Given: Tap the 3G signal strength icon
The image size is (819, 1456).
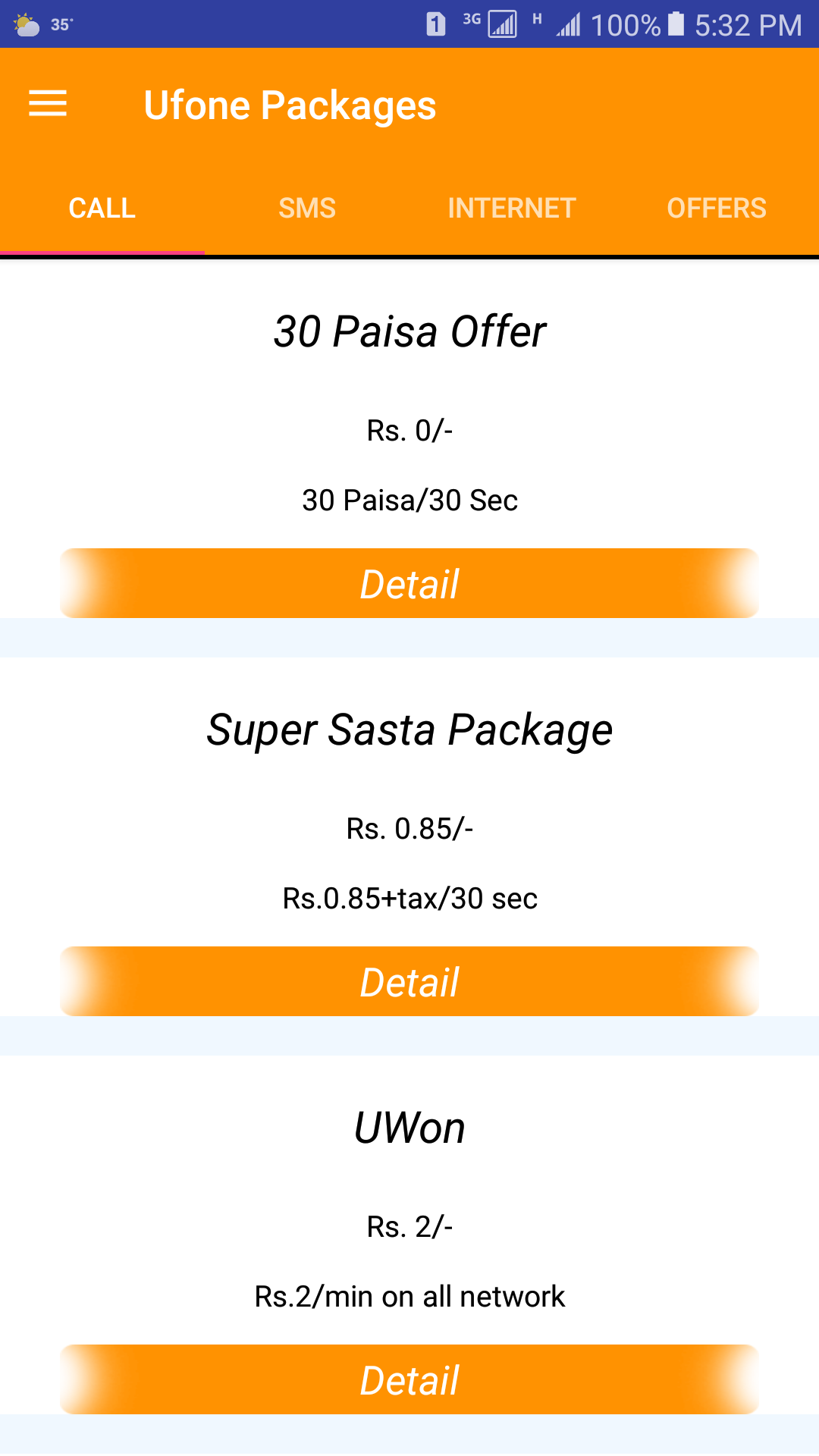Looking at the screenshot, I should tap(501, 24).
